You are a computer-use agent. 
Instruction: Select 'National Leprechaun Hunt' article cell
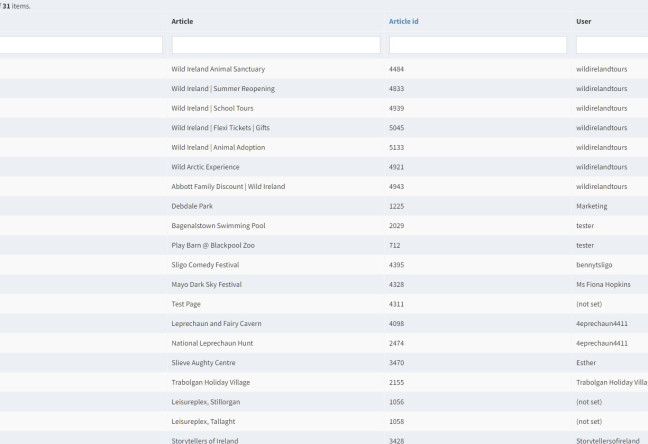(x=212, y=343)
